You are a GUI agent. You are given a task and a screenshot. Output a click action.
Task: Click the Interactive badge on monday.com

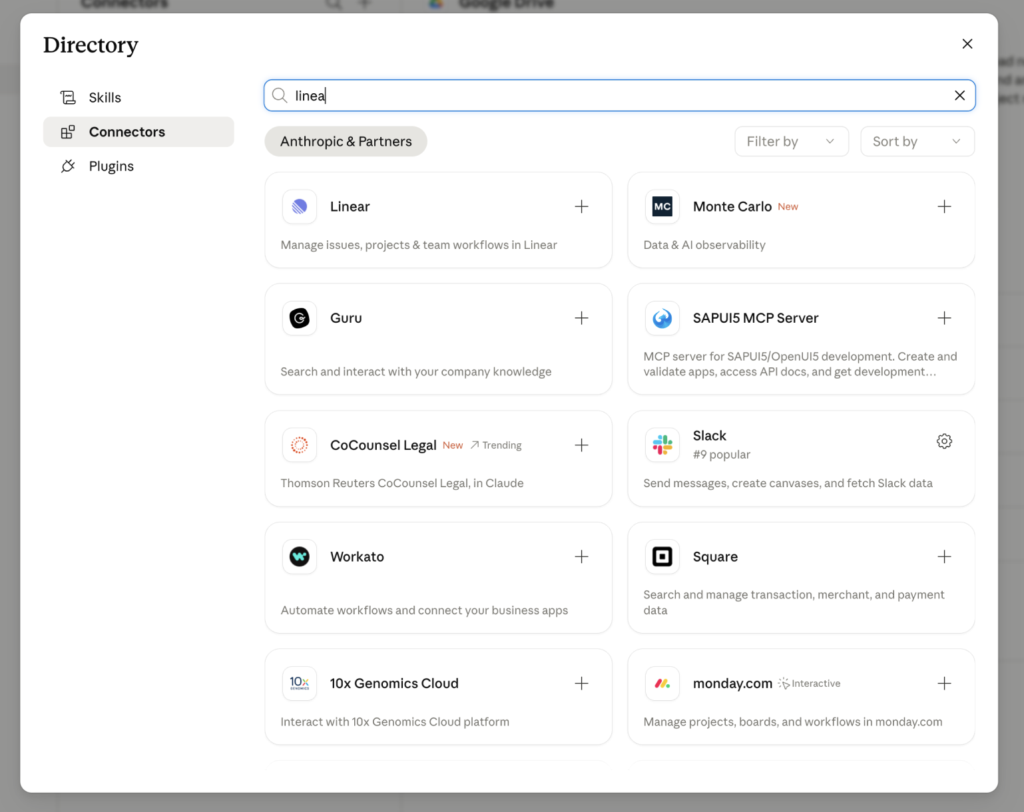tap(810, 683)
